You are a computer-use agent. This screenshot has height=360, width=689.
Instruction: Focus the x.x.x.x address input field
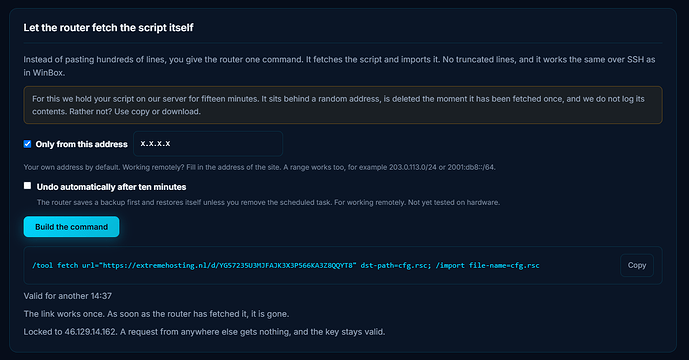208,144
